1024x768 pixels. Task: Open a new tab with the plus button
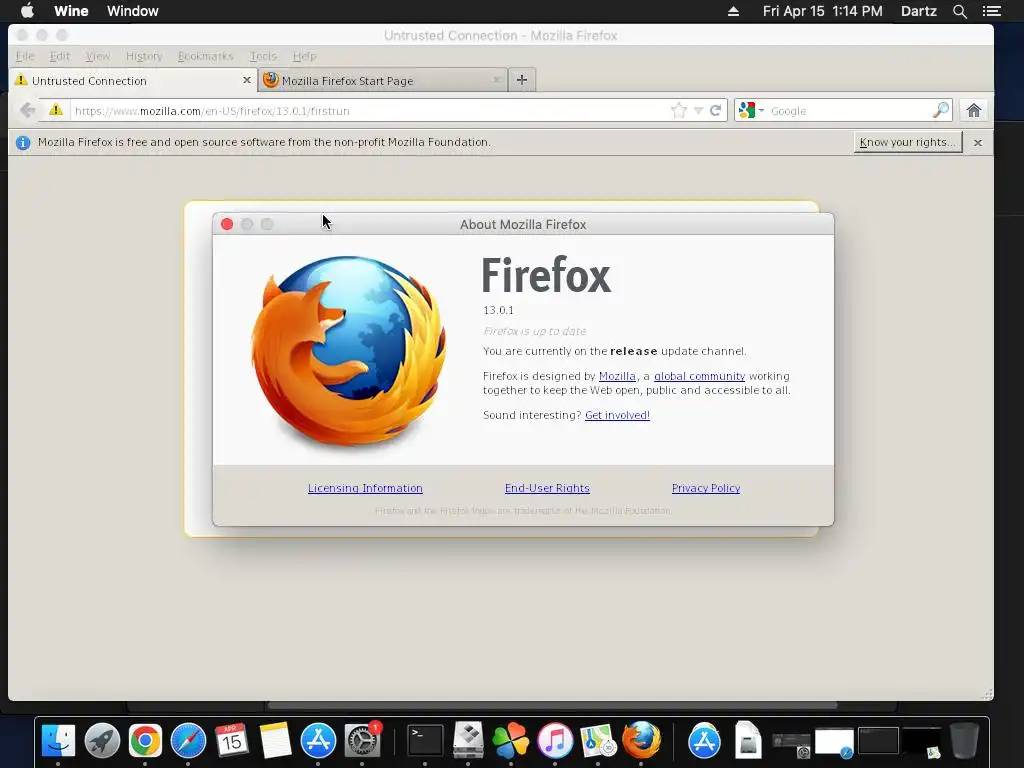pos(522,80)
